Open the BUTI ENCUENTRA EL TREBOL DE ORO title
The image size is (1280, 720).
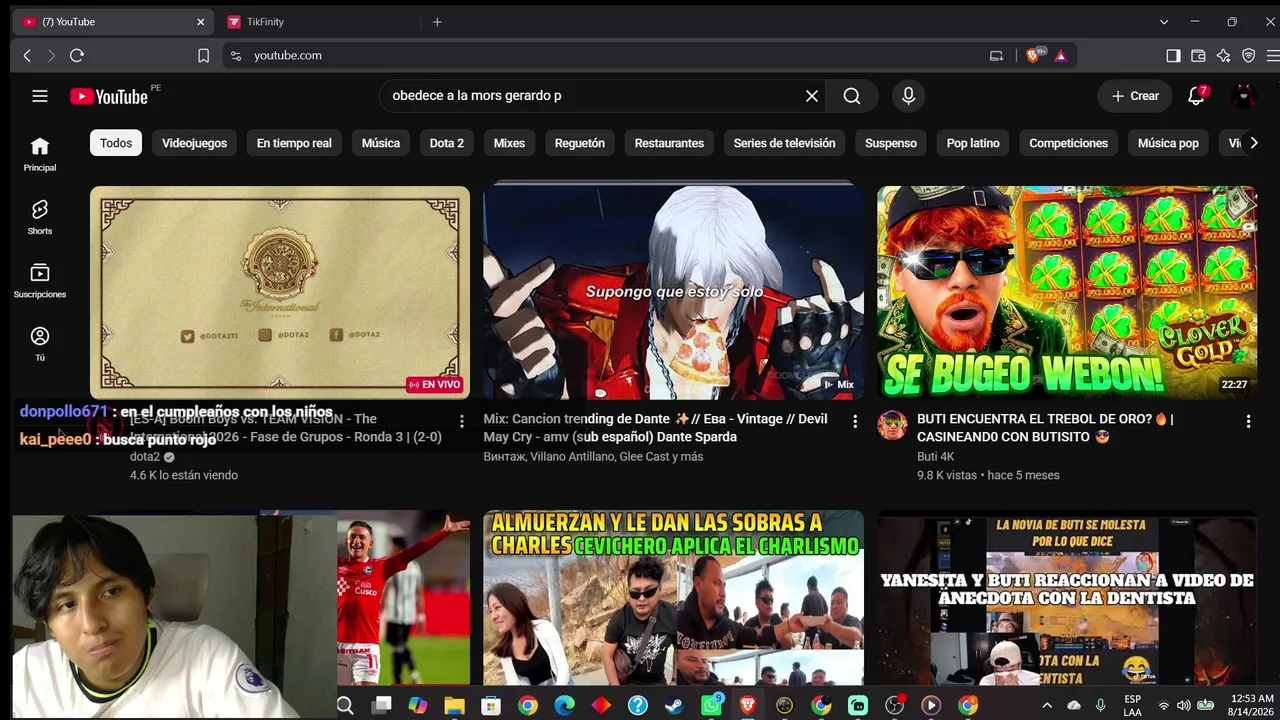click(x=1045, y=428)
